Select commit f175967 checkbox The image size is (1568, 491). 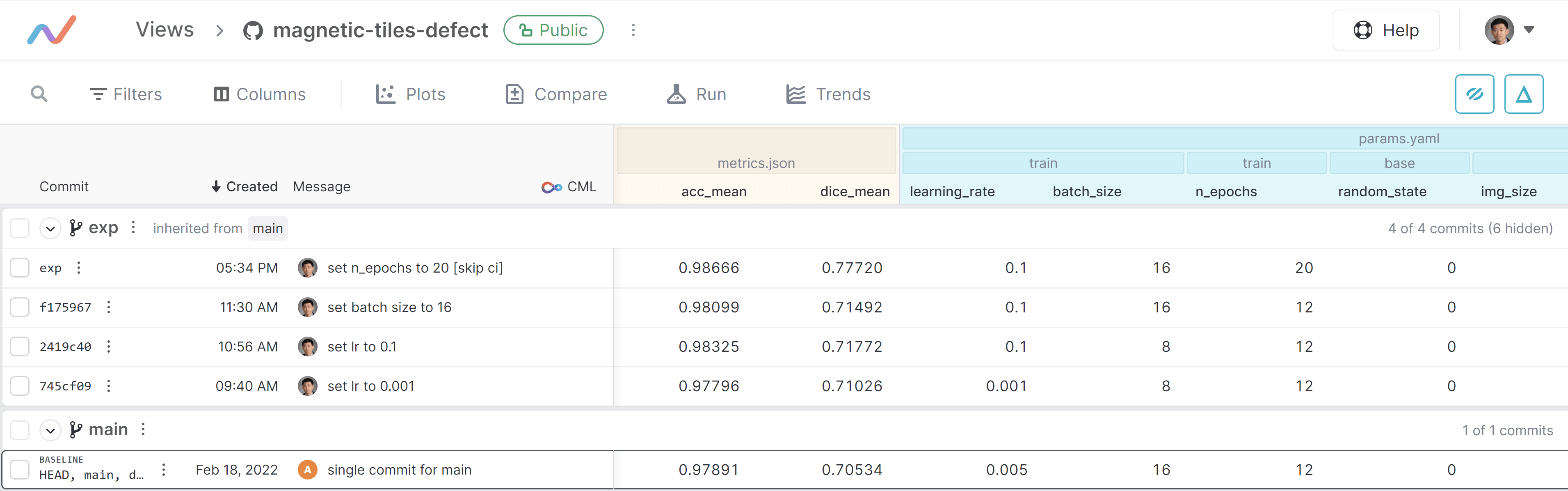20,307
